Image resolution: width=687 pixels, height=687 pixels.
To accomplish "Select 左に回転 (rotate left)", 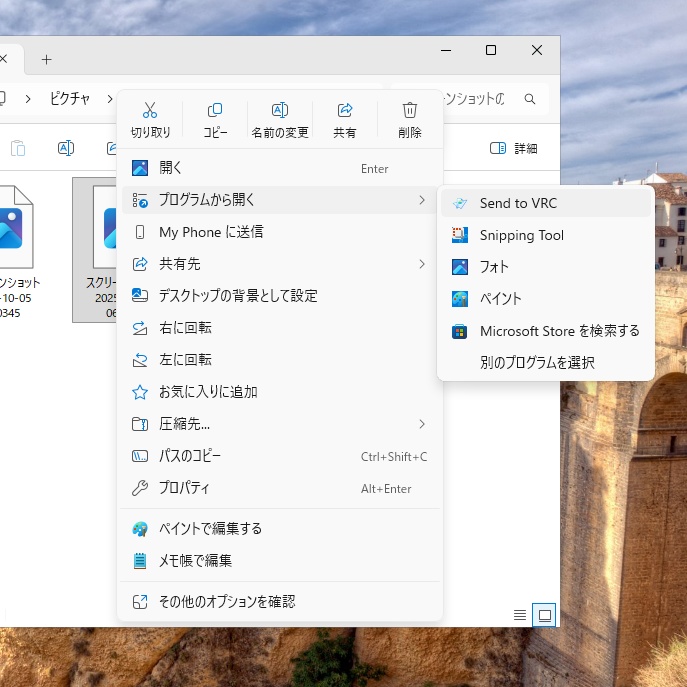I will click(280, 360).
